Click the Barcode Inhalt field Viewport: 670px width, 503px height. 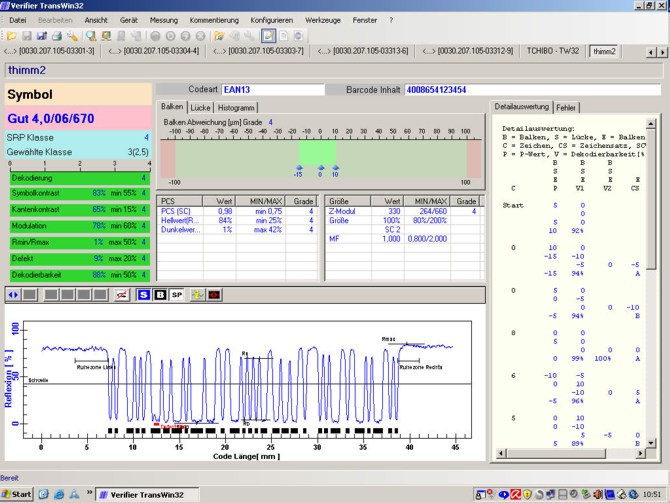pos(532,90)
